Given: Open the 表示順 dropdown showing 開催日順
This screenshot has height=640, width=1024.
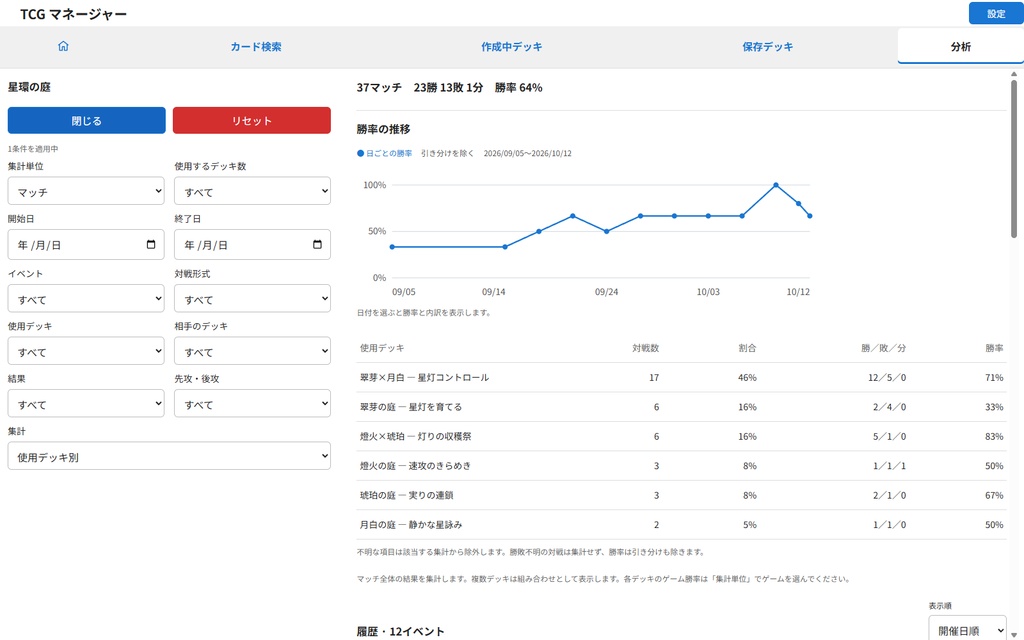Looking at the screenshot, I should click(x=967, y=630).
